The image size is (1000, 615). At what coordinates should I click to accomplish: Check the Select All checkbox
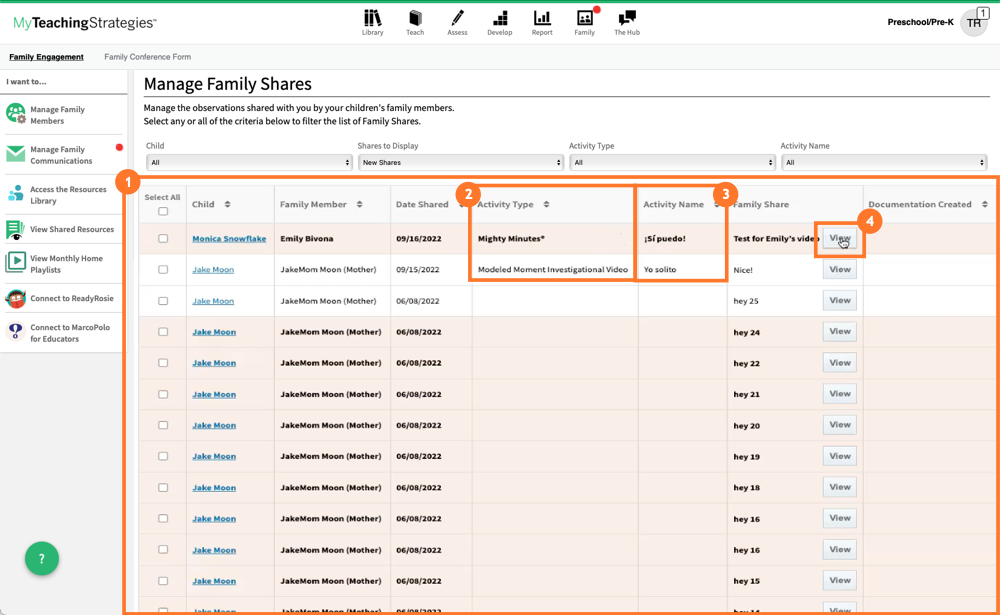[x=162, y=212]
